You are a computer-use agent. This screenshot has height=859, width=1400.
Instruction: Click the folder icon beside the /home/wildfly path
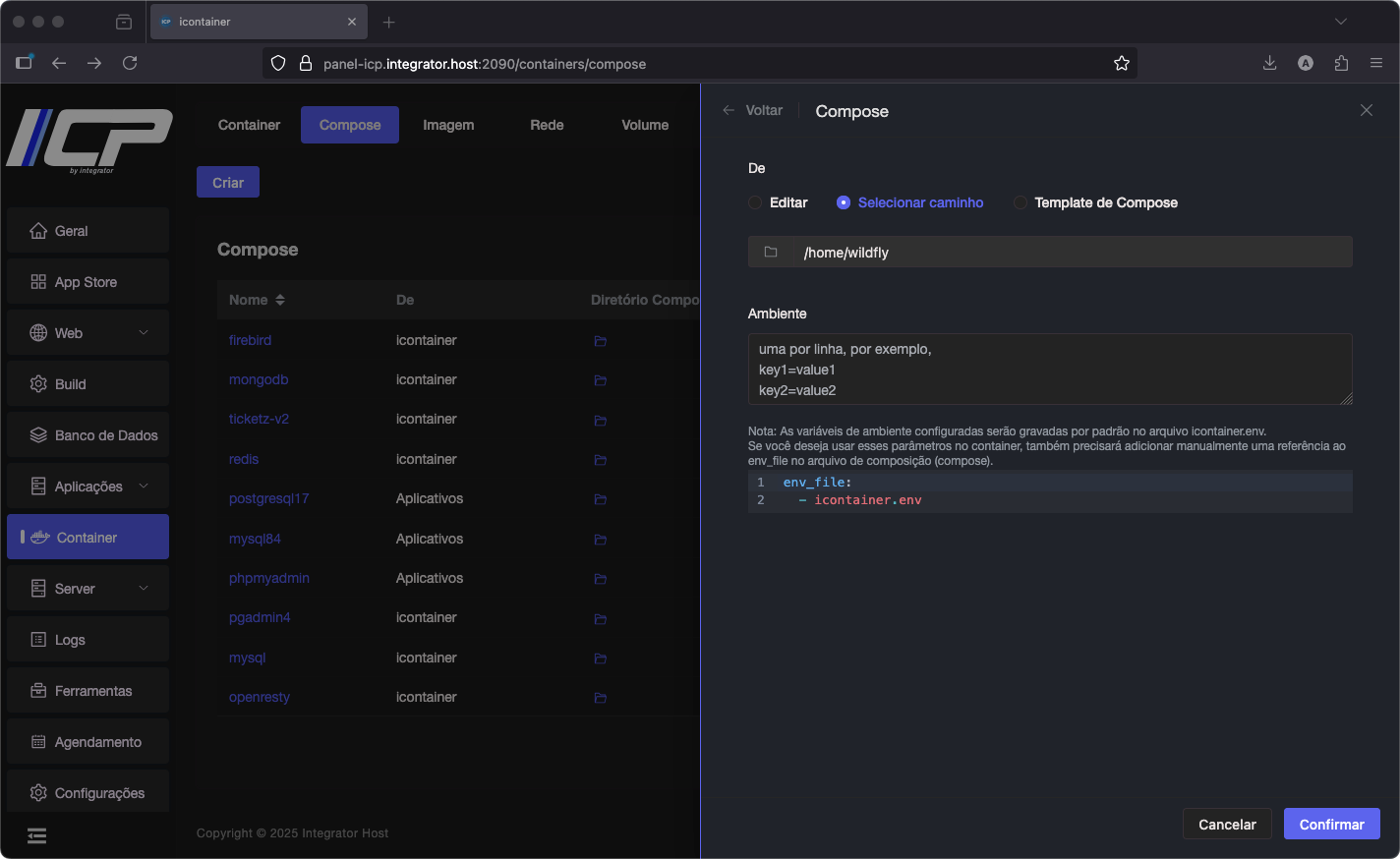pos(771,253)
